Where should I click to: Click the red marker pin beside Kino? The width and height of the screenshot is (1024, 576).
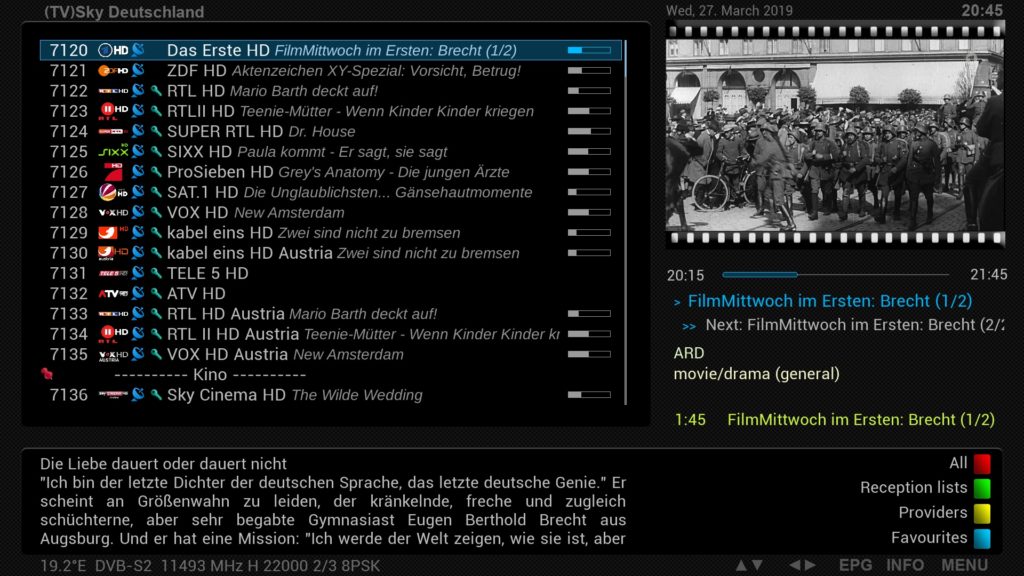[x=46, y=374]
